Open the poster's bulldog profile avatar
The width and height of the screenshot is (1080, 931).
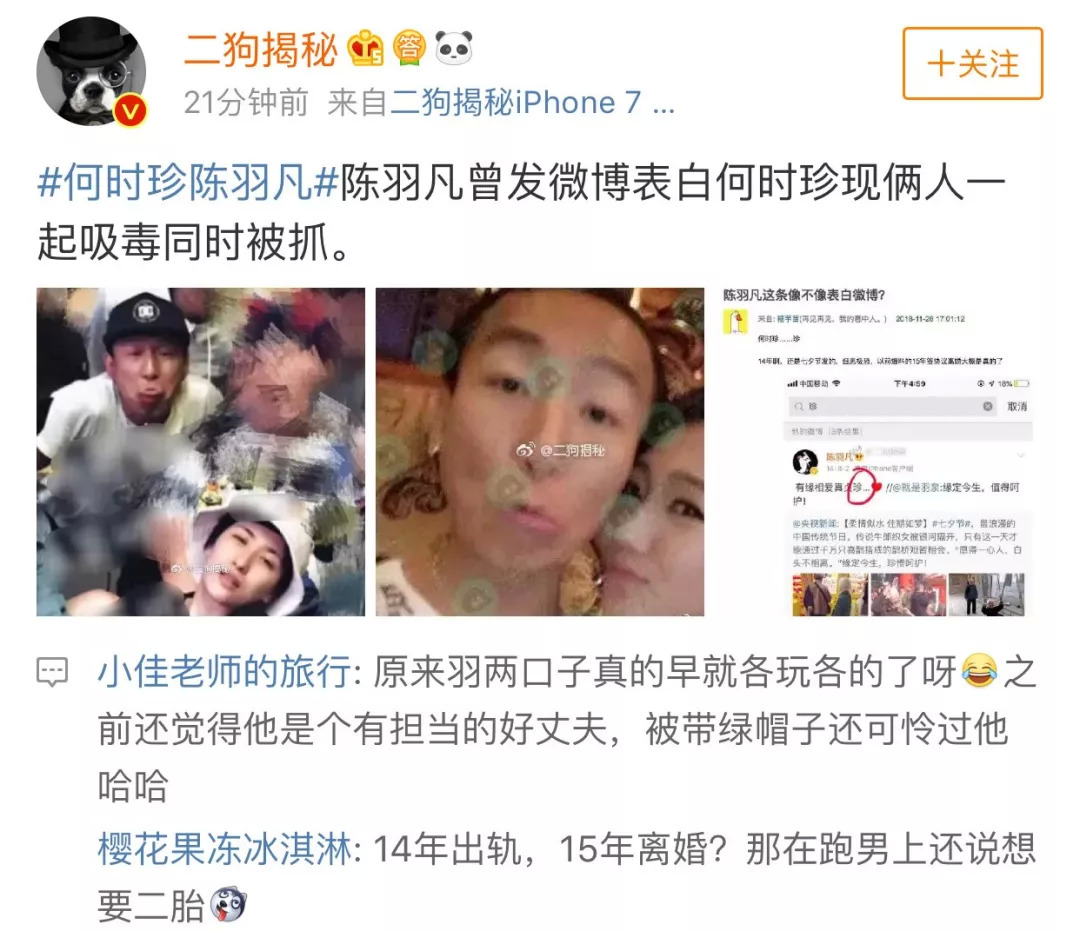click(x=91, y=72)
